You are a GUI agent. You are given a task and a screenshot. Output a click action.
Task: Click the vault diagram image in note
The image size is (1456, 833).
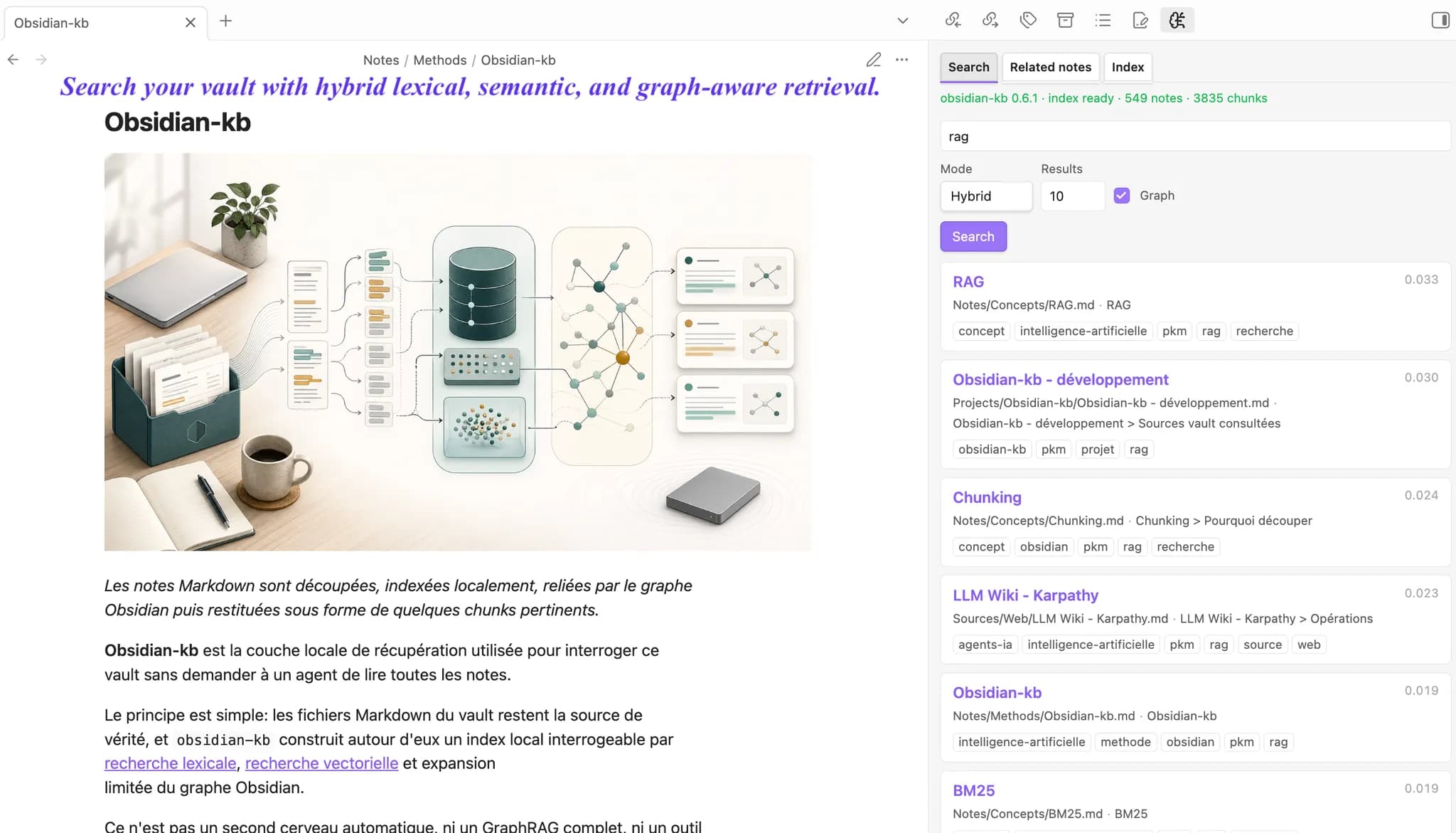point(458,352)
